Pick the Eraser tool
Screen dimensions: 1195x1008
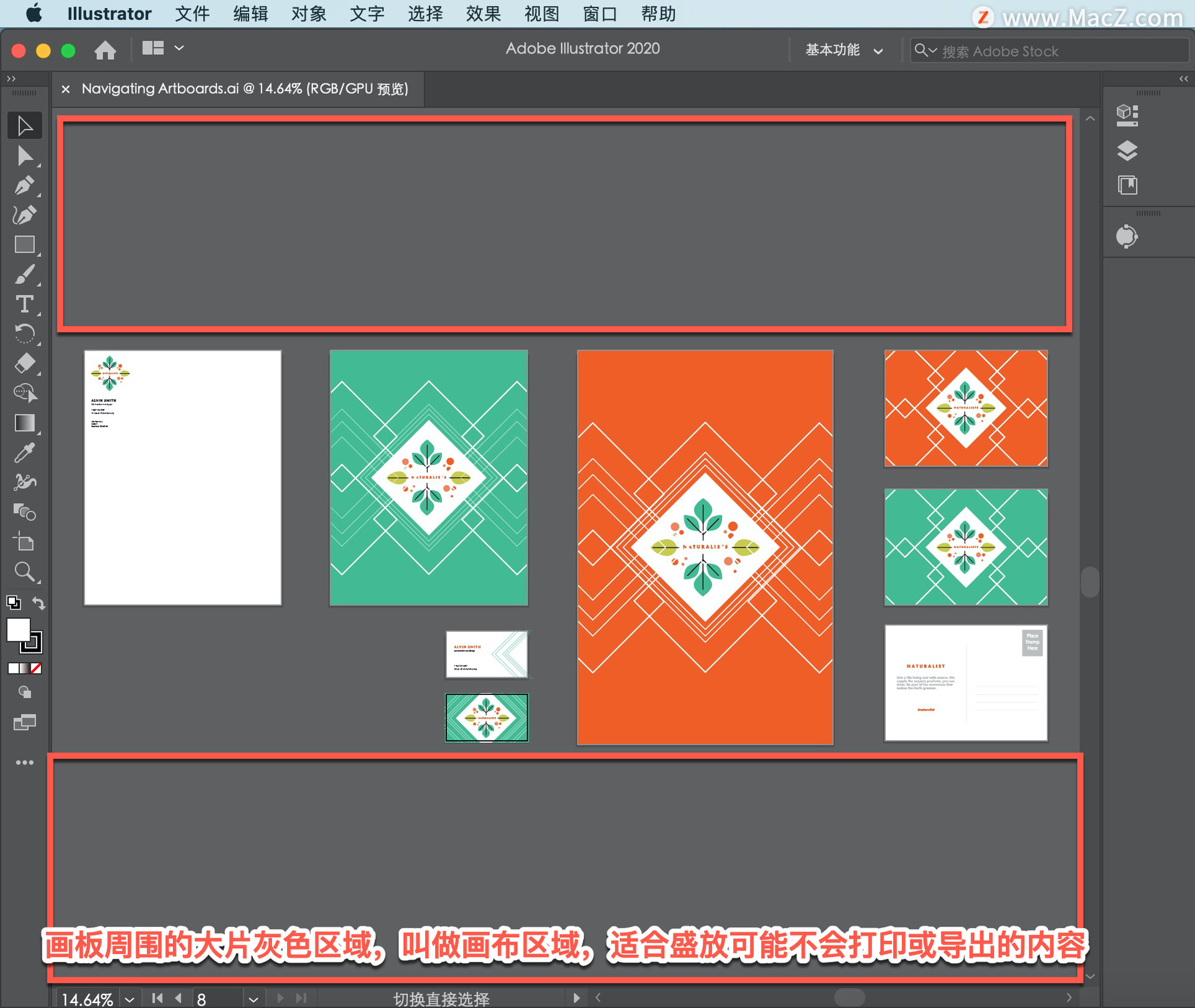point(24,363)
